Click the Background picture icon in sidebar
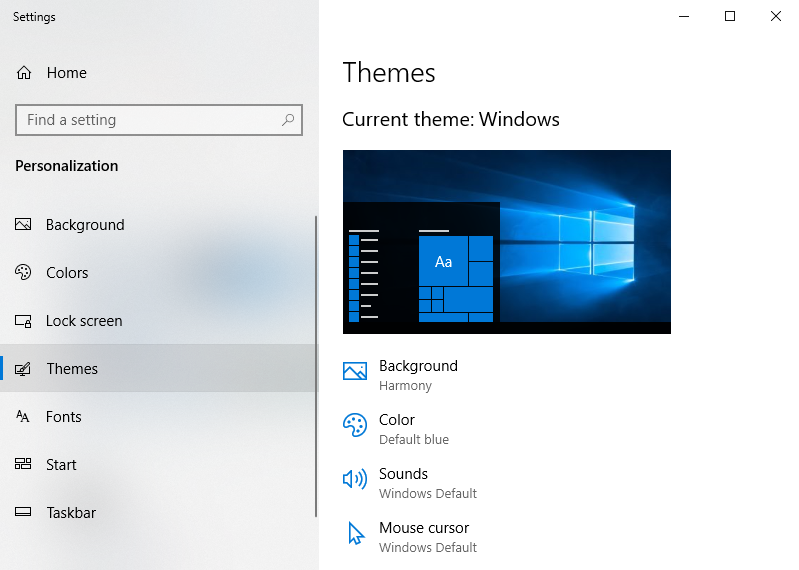Image resolution: width=799 pixels, height=570 pixels. (x=23, y=225)
